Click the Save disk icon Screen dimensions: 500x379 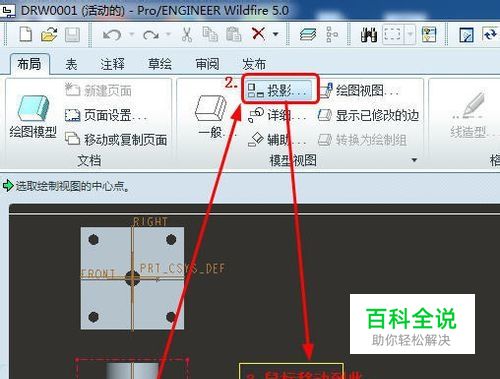point(72,35)
